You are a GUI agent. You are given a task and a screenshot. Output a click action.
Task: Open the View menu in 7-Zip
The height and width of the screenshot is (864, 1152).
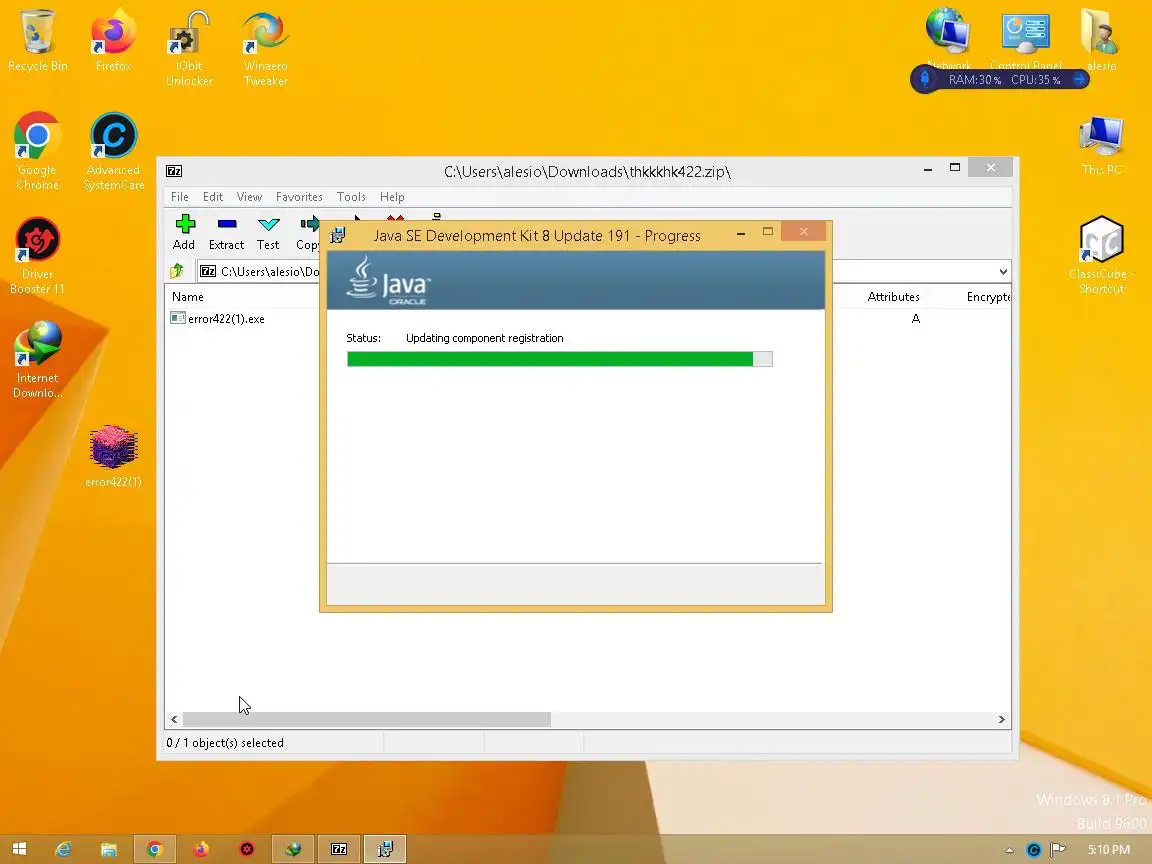249,197
